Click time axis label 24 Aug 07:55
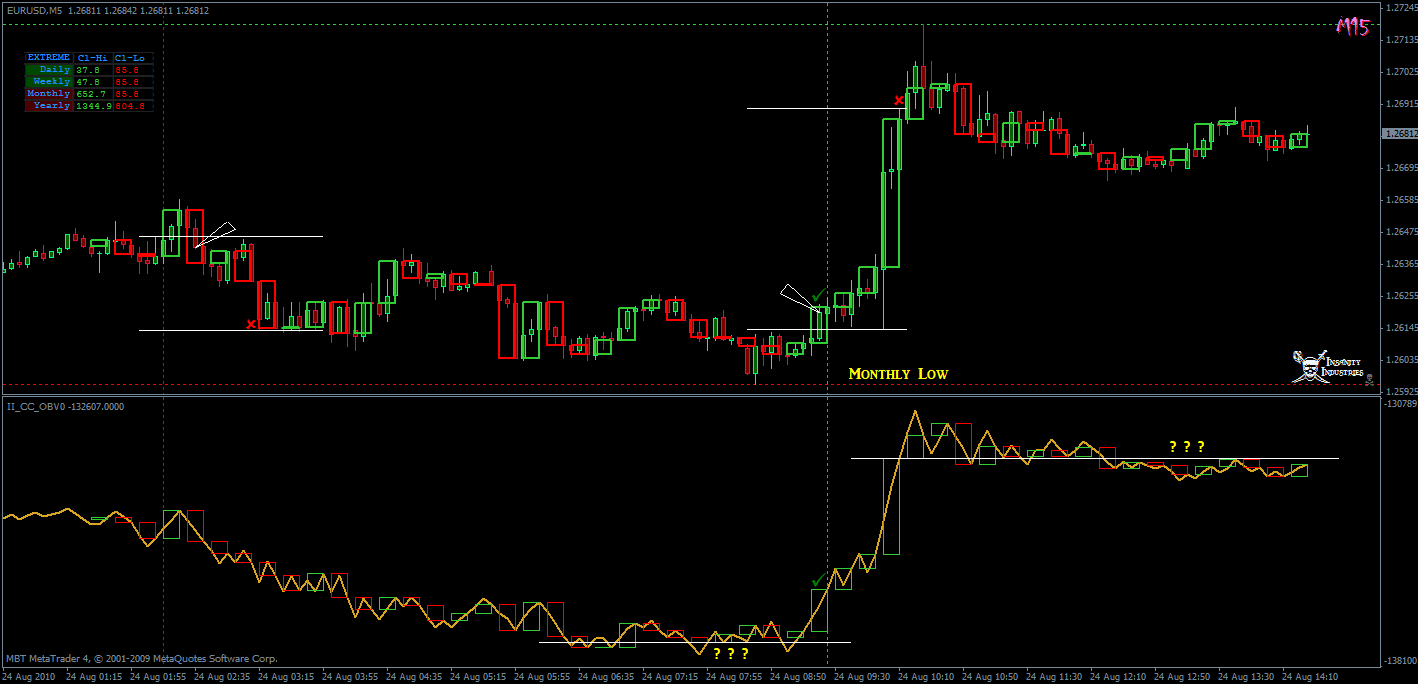 (735, 677)
